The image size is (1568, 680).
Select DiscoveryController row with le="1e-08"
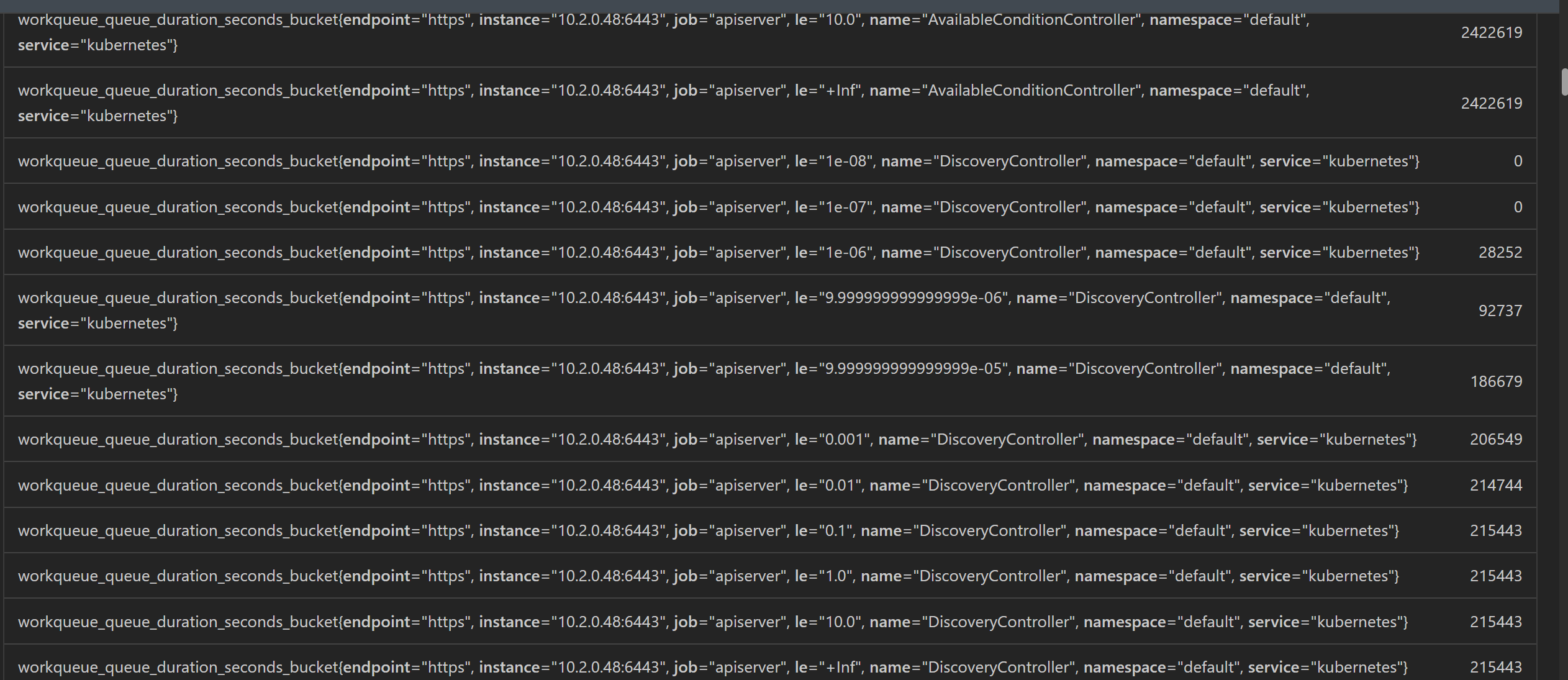pyautogui.click(x=770, y=161)
